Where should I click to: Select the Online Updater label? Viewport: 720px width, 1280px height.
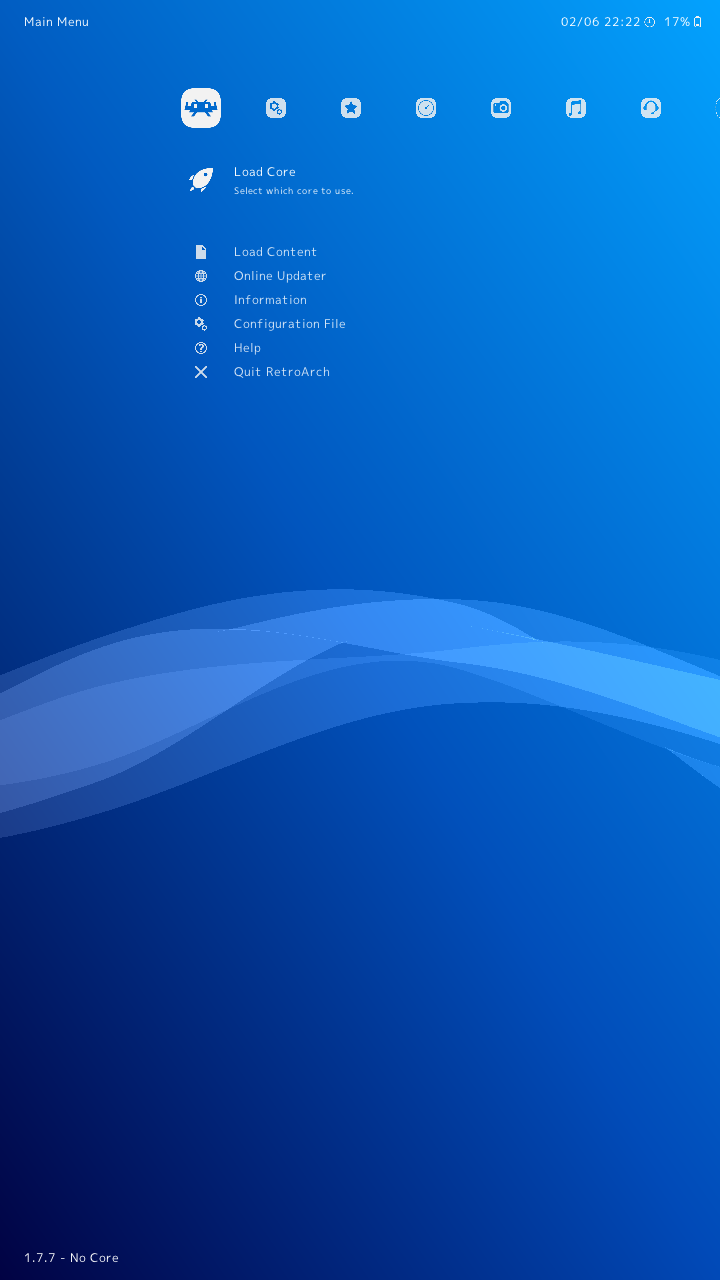coord(280,276)
